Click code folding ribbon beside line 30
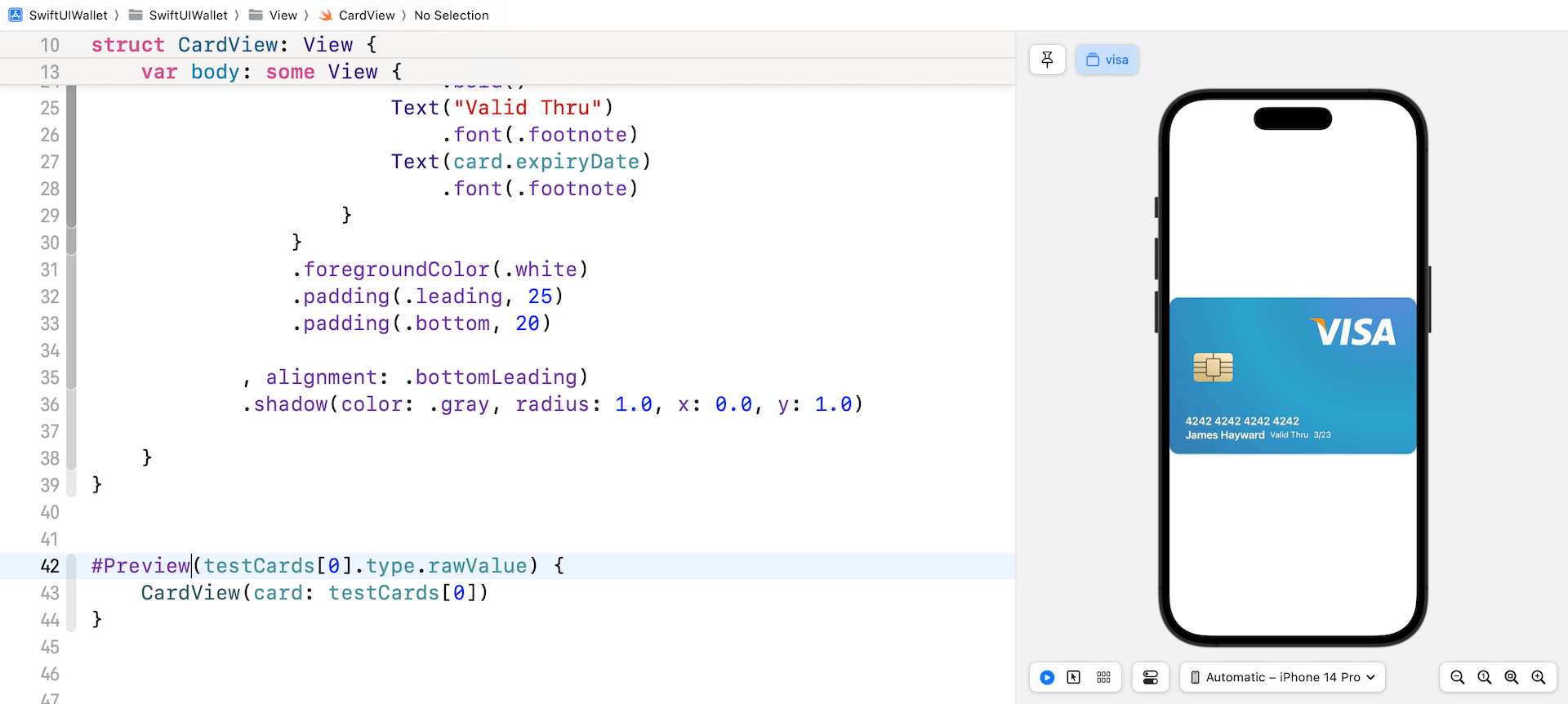This screenshot has width=1568, height=704. [x=71, y=243]
